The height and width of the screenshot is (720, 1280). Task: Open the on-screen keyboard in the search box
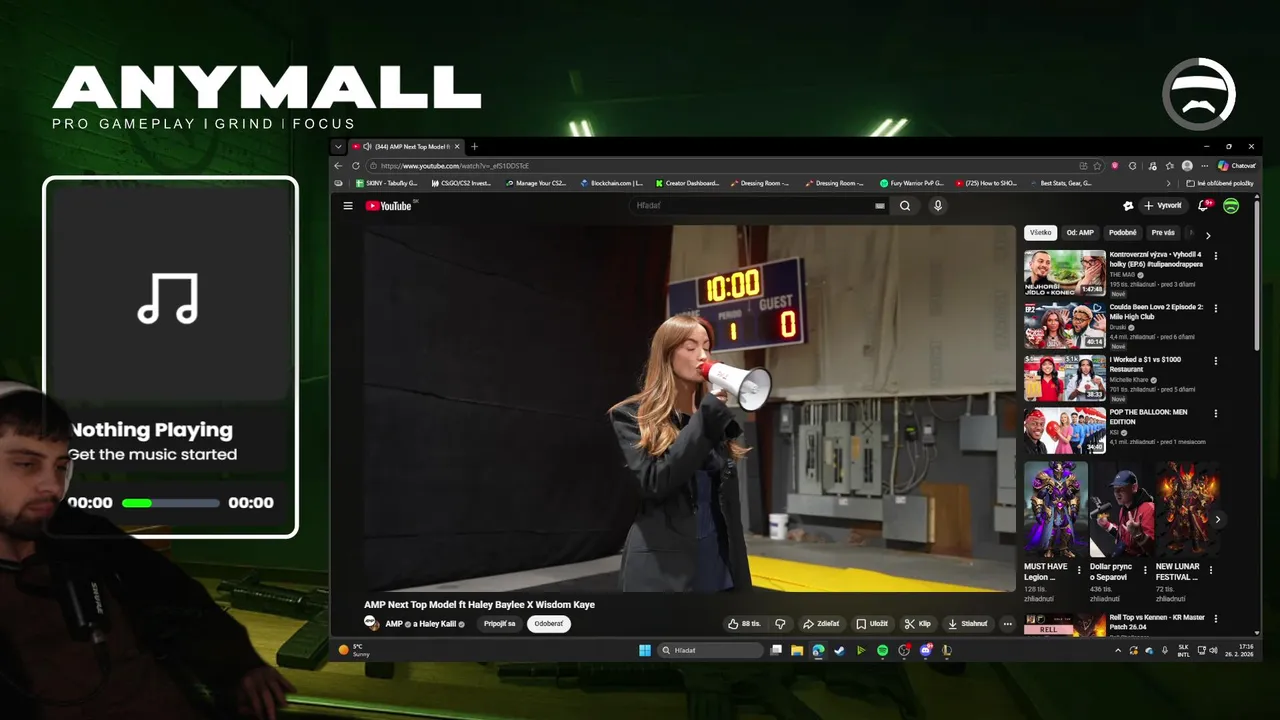click(x=880, y=206)
